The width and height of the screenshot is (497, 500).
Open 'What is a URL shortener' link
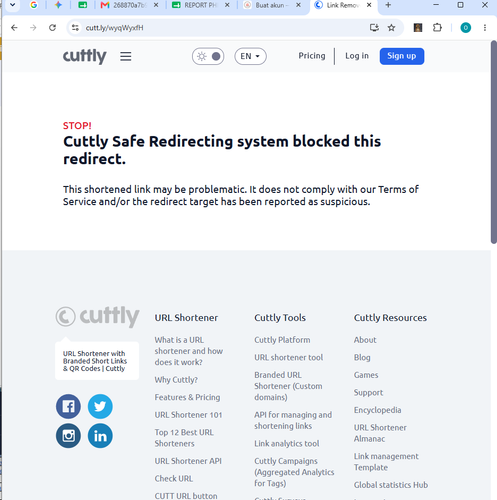[189, 351]
